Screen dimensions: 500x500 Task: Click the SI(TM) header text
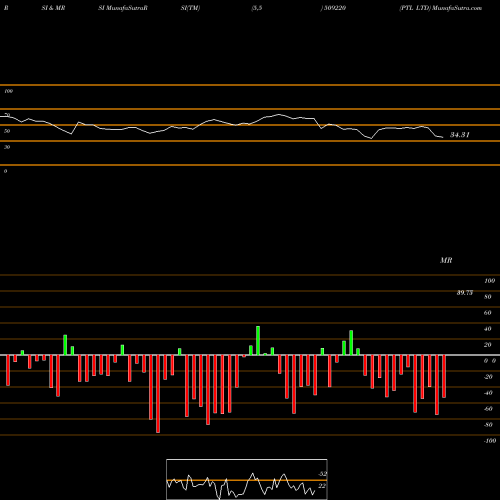click(x=190, y=8)
